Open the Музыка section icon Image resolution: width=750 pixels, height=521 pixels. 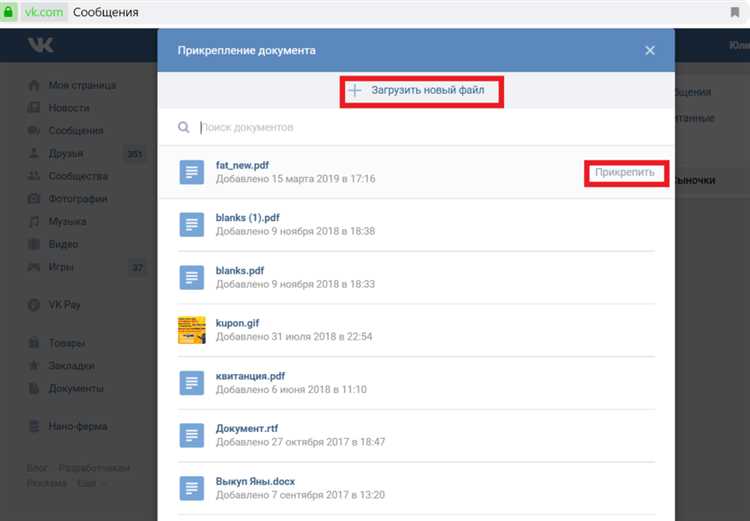point(34,222)
